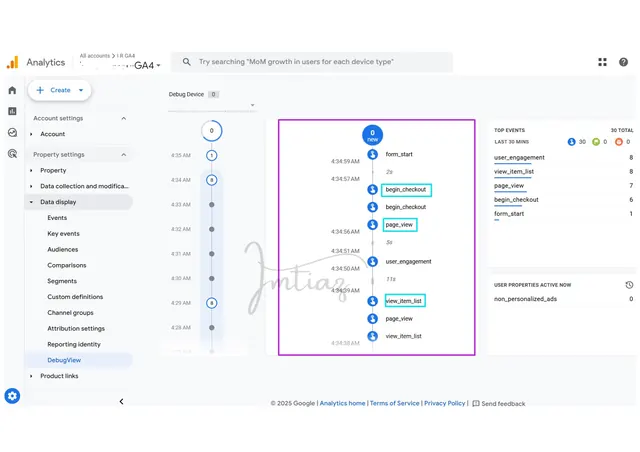This screenshot has height=452, width=640.
Task: Open Attribution settings in sidebar
Action: click(76, 328)
